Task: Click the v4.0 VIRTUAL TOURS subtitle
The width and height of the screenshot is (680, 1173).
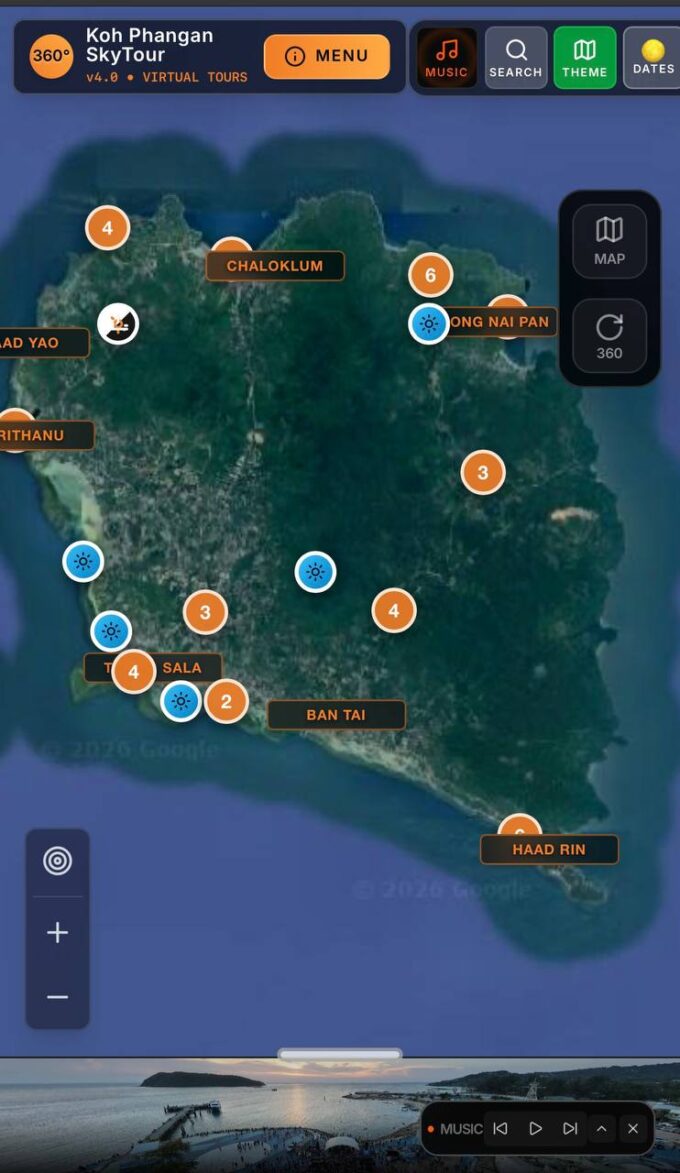Action: (x=166, y=77)
